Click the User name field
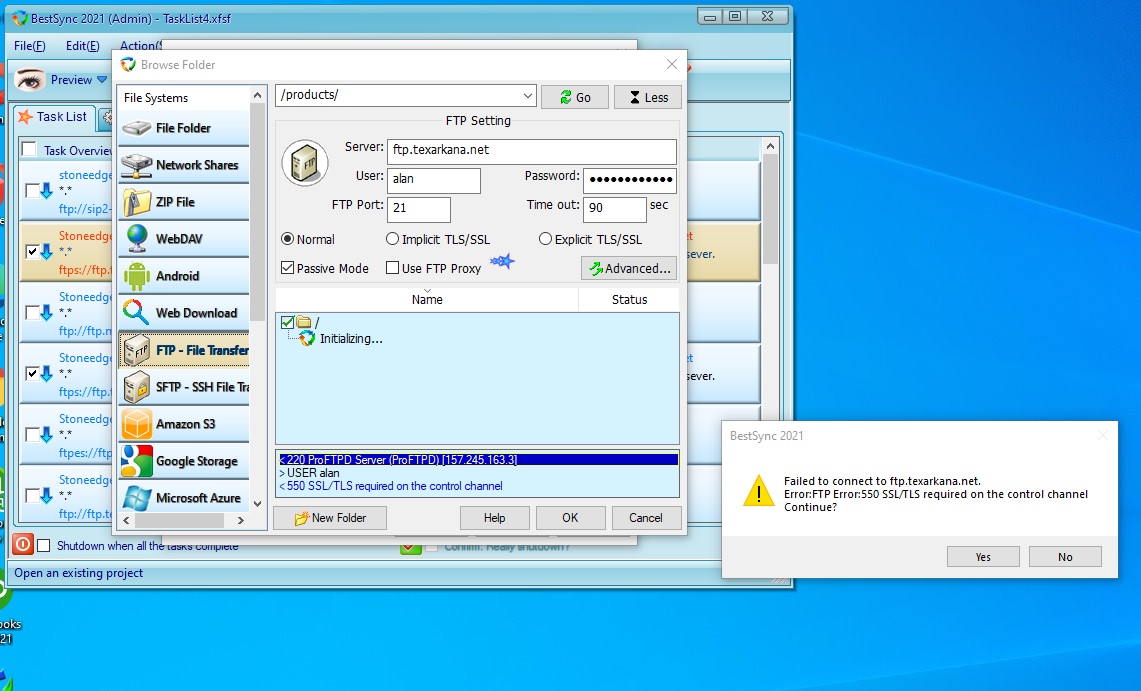The image size is (1141, 691). [434, 180]
